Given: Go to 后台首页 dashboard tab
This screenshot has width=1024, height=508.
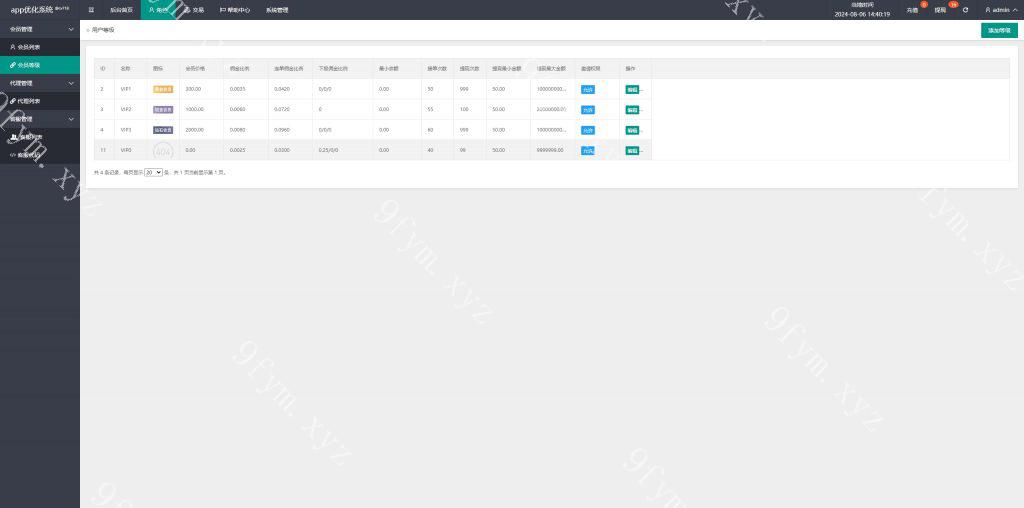Looking at the screenshot, I should (121, 10).
